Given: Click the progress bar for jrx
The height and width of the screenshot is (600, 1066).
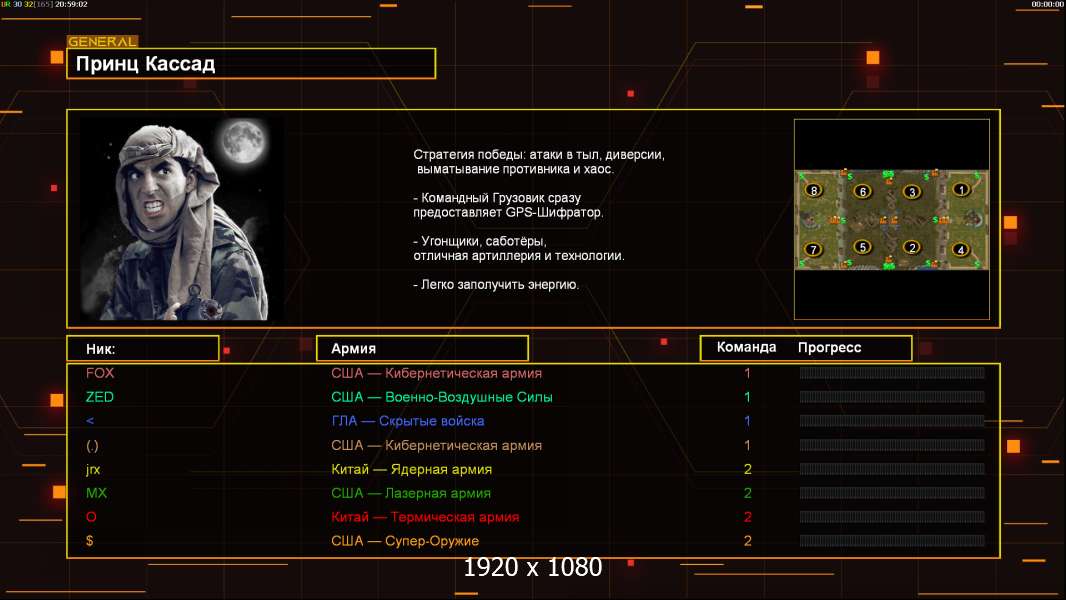Looking at the screenshot, I should pyautogui.click(x=892, y=470).
